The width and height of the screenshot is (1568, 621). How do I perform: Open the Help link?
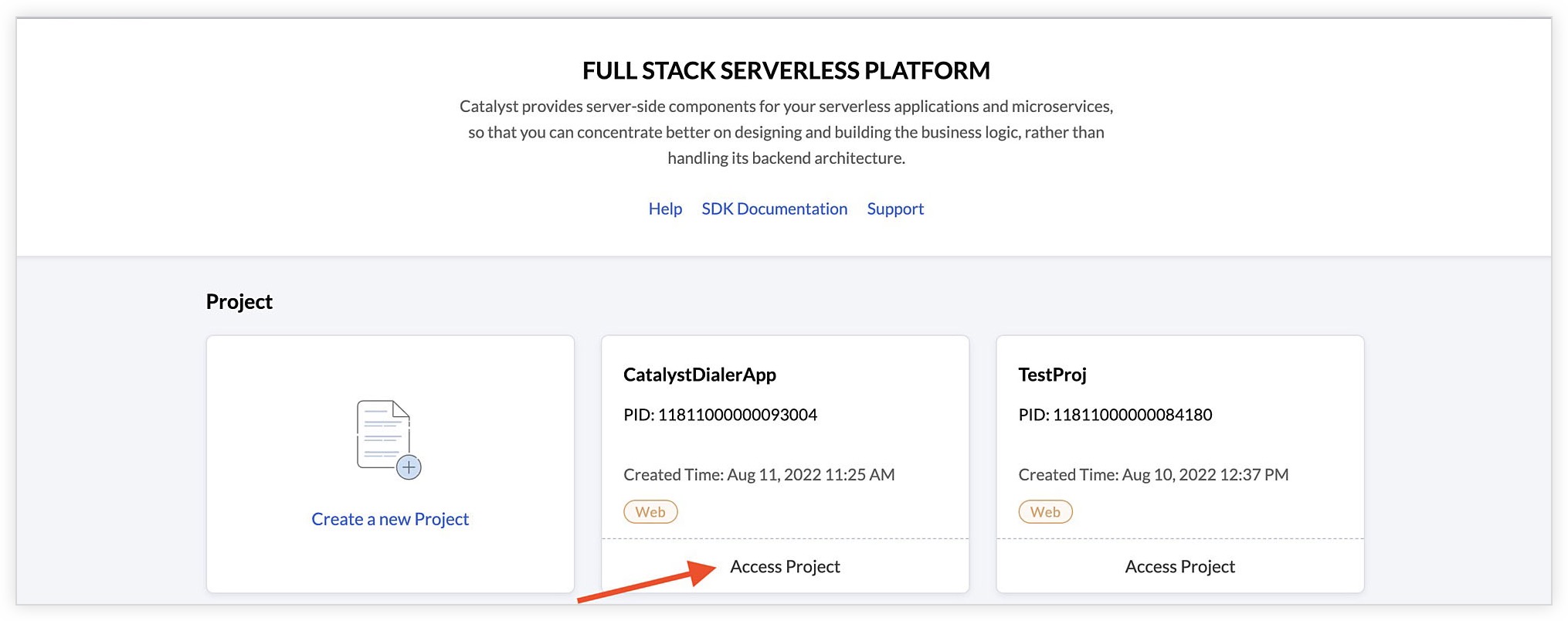click(x=665, y=209)
